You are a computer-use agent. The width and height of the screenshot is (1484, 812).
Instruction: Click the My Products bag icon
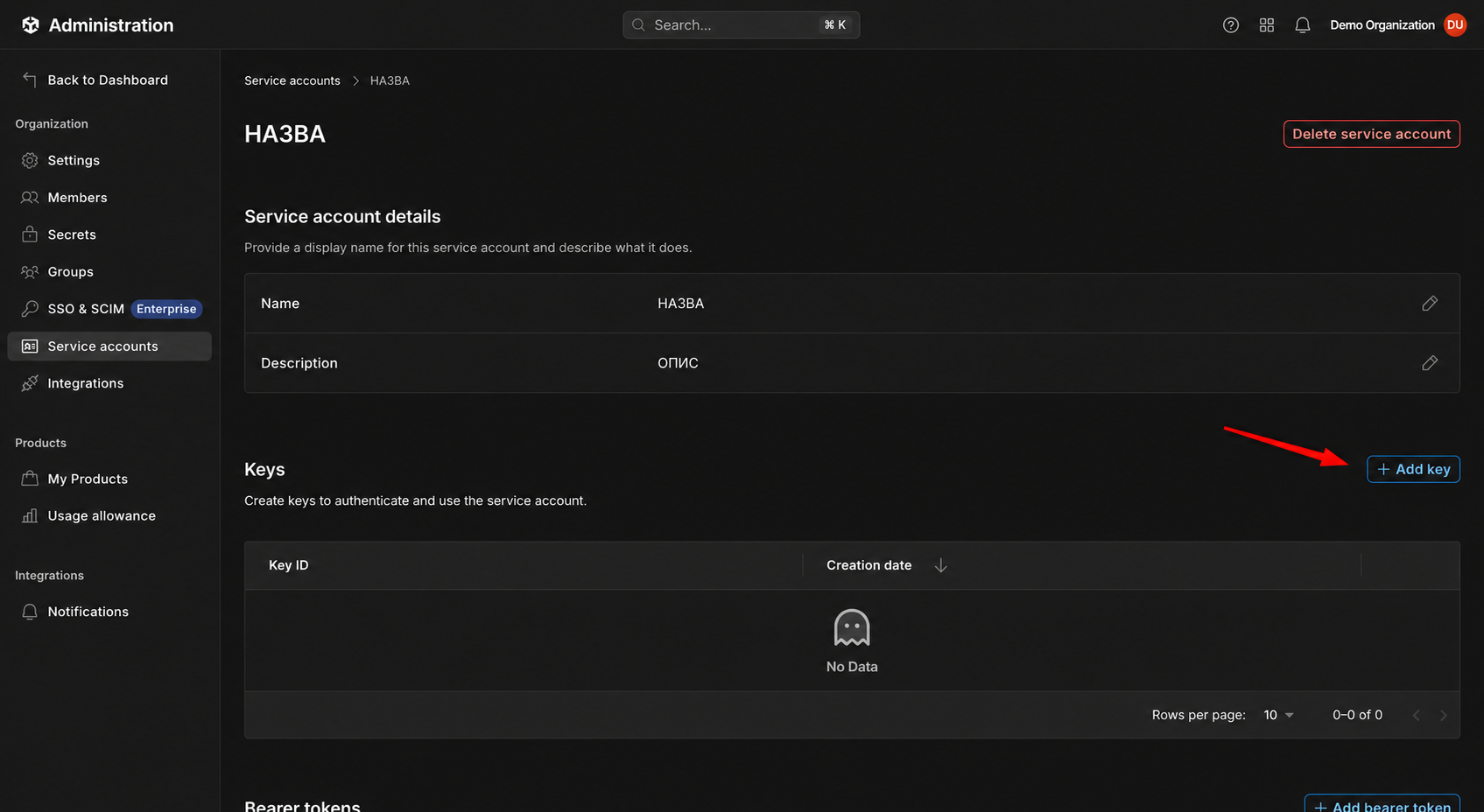point(30,479)
